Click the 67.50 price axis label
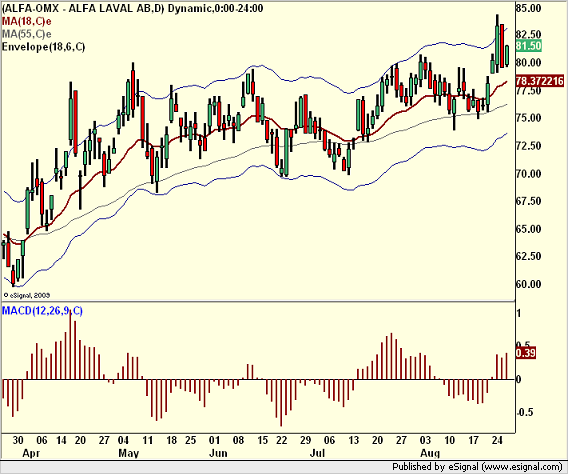The width and height of the screenshot is (568, 474). point(529,201)
